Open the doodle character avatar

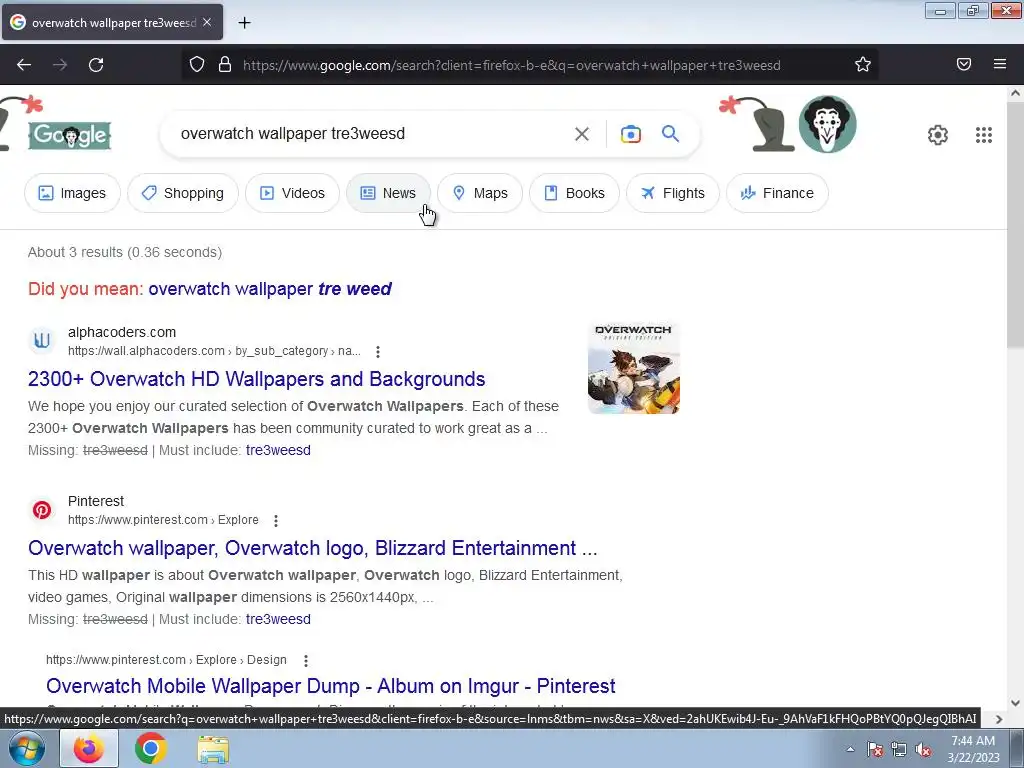point(827,124)
